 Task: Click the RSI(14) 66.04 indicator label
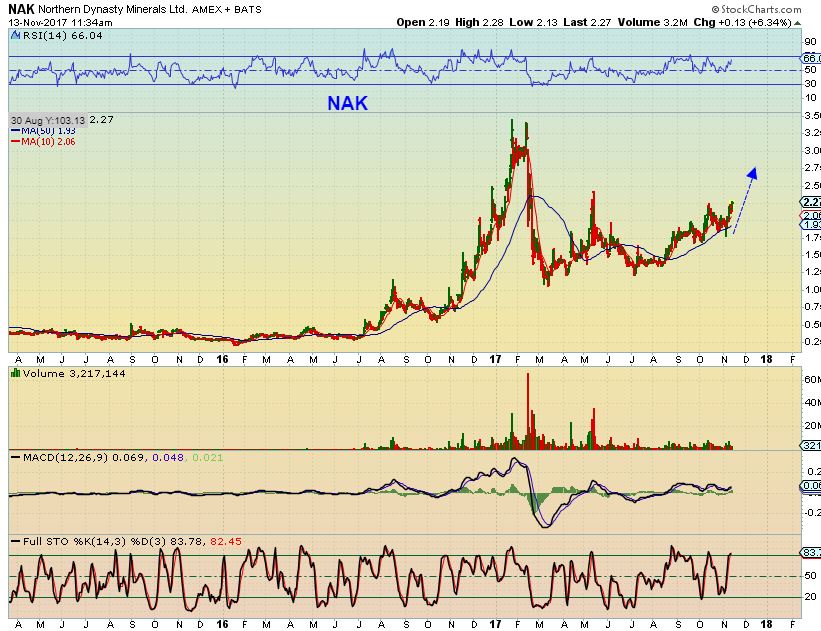point(57,36)
